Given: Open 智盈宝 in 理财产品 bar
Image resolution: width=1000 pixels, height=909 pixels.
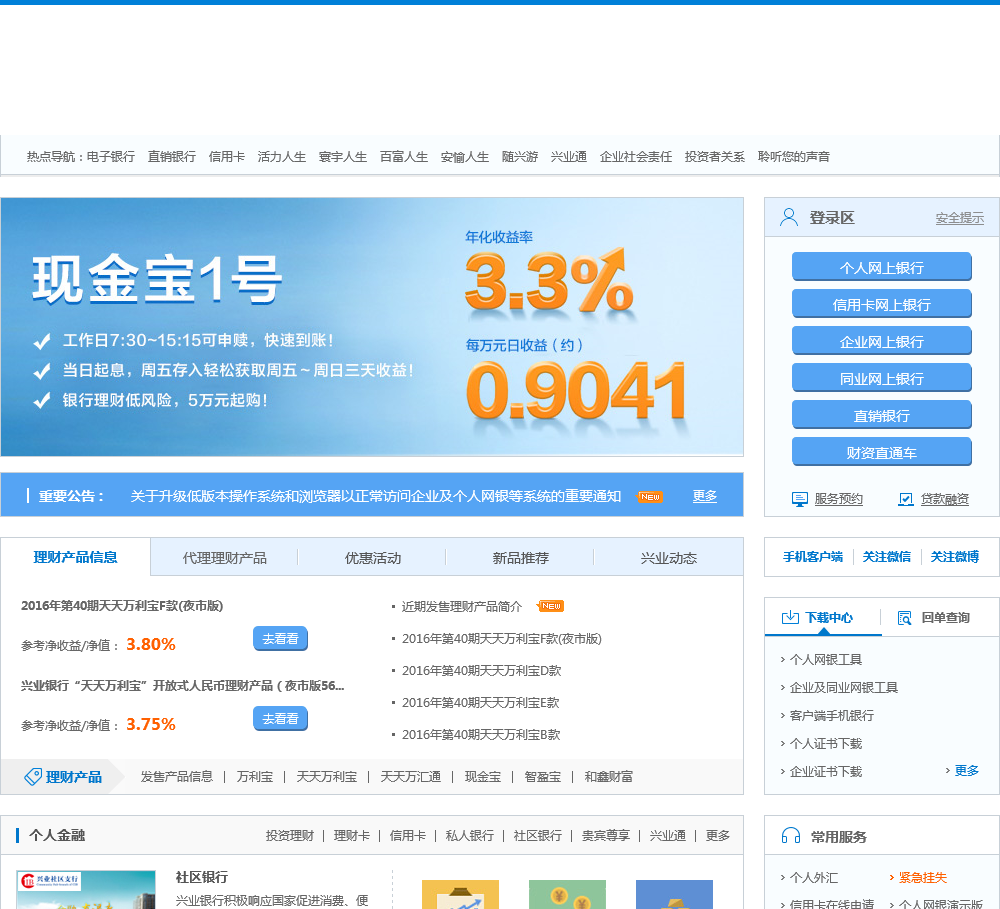Looking at the screenshot, I should 543,776.
